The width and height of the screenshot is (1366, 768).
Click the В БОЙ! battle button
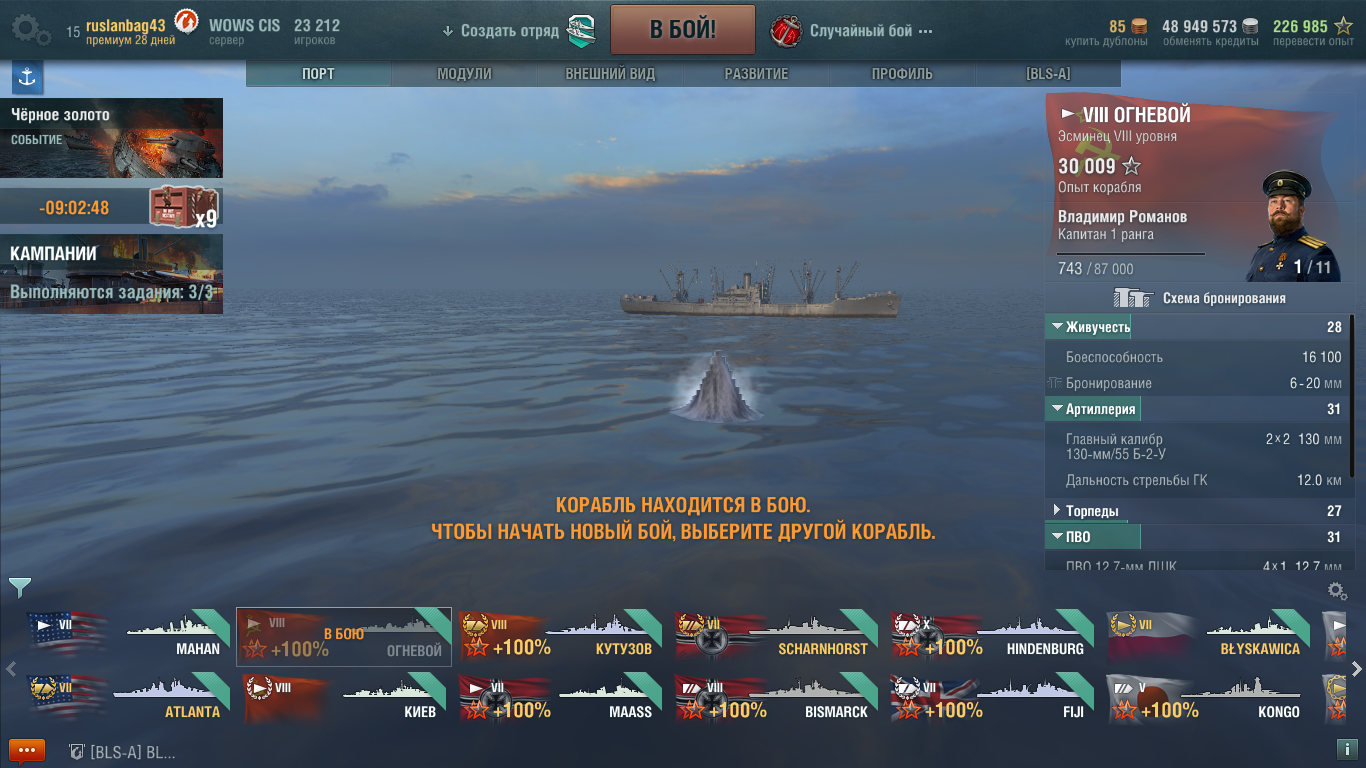(x=683, y=29)
